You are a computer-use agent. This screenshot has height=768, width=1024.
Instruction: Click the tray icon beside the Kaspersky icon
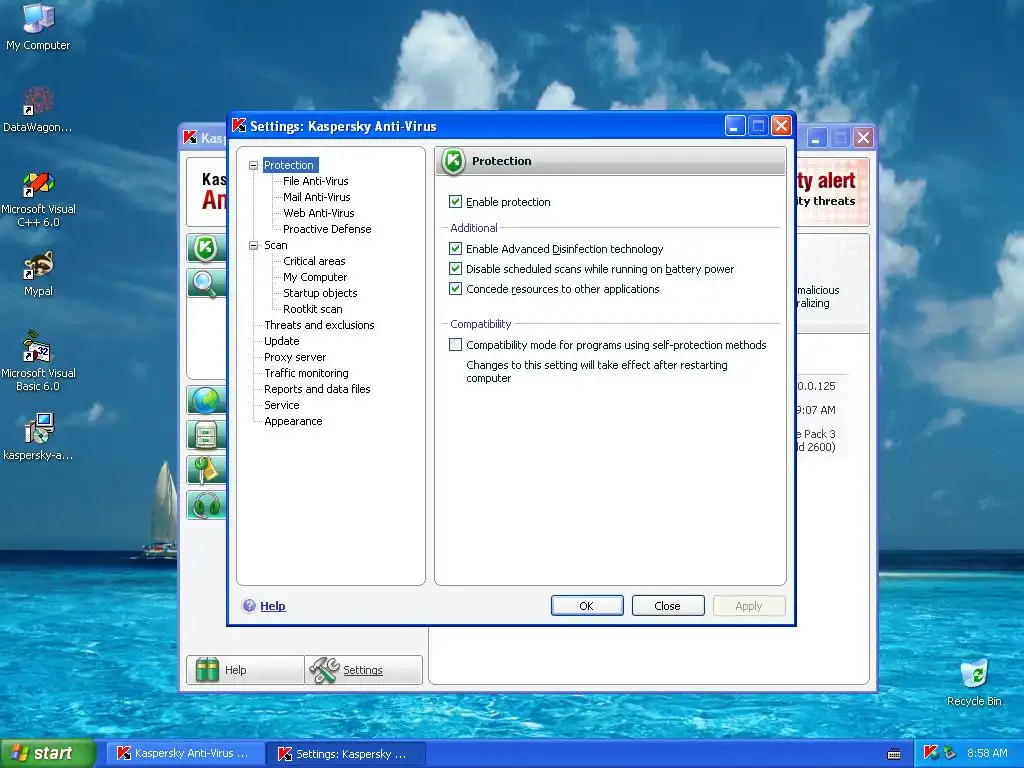[x=949, y=753]
